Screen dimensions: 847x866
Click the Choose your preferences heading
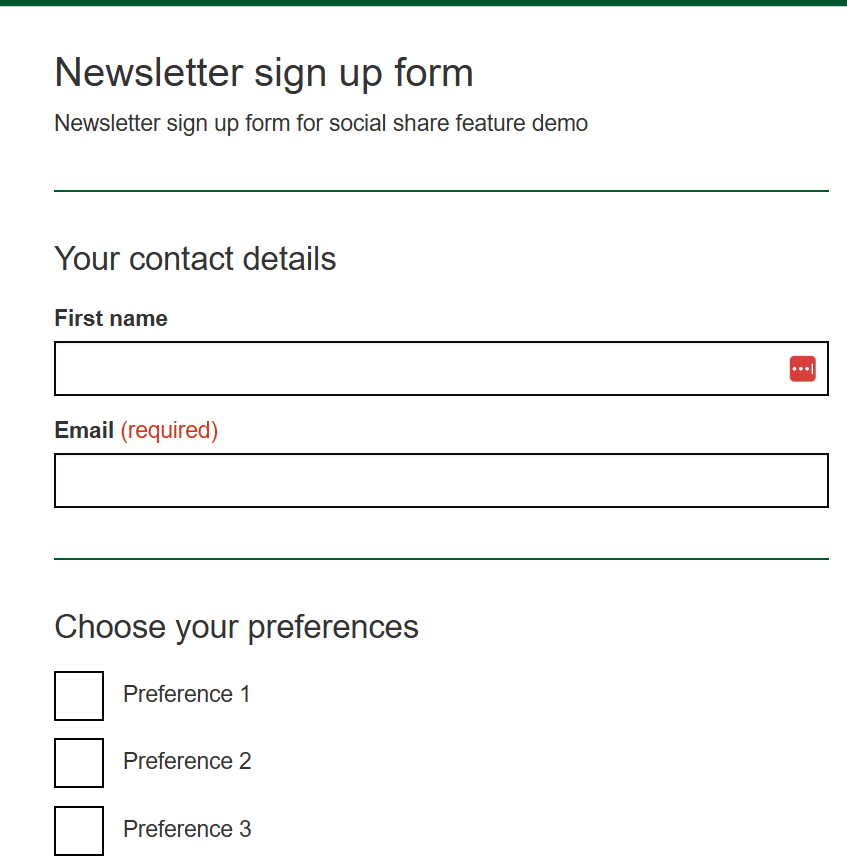point(236,627)
